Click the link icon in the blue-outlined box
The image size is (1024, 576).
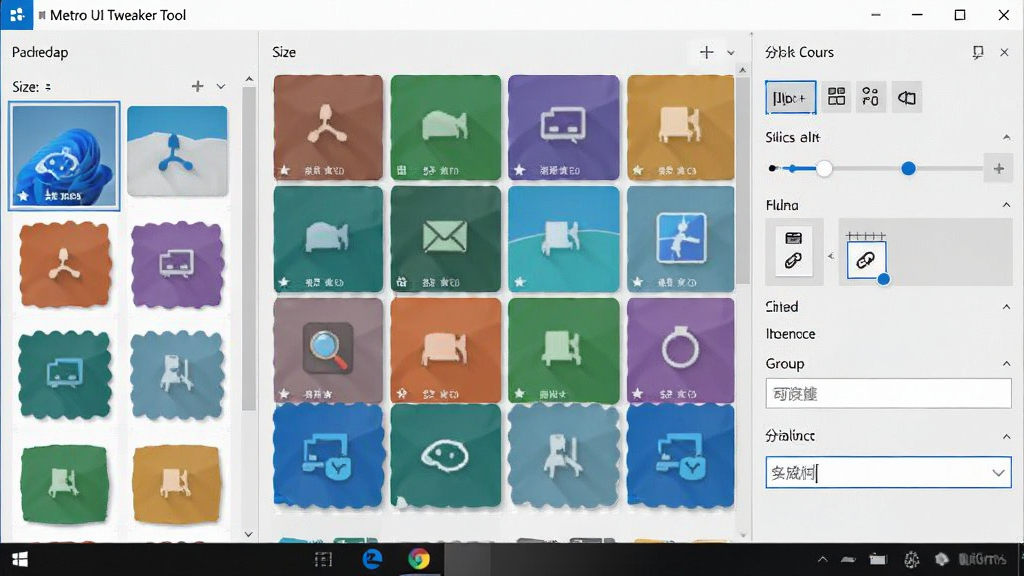click(x=866, y=260)
